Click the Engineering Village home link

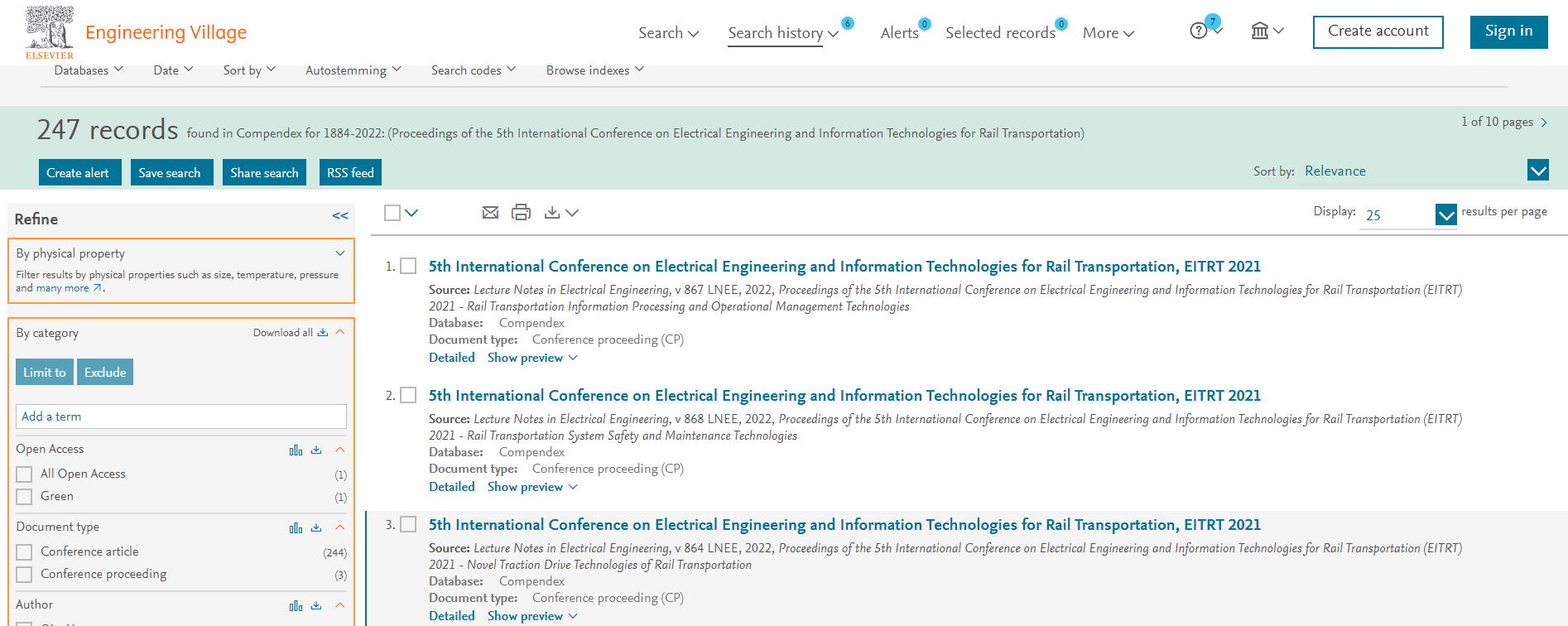click(166, 32)
